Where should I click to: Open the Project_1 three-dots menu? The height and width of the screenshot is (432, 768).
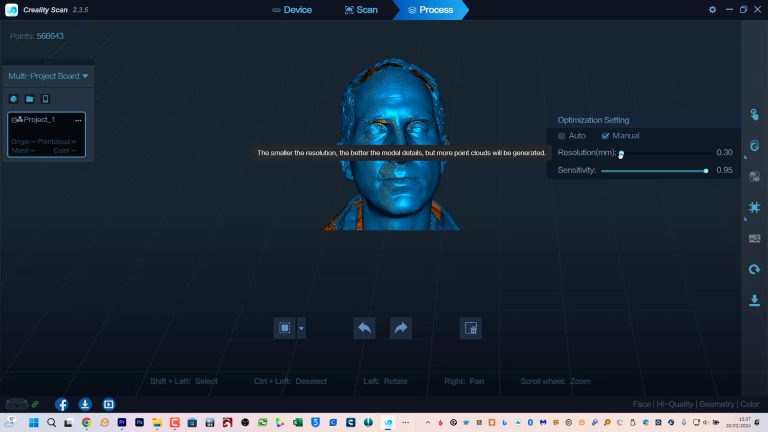pyautogui.click(x=78, y=120)
